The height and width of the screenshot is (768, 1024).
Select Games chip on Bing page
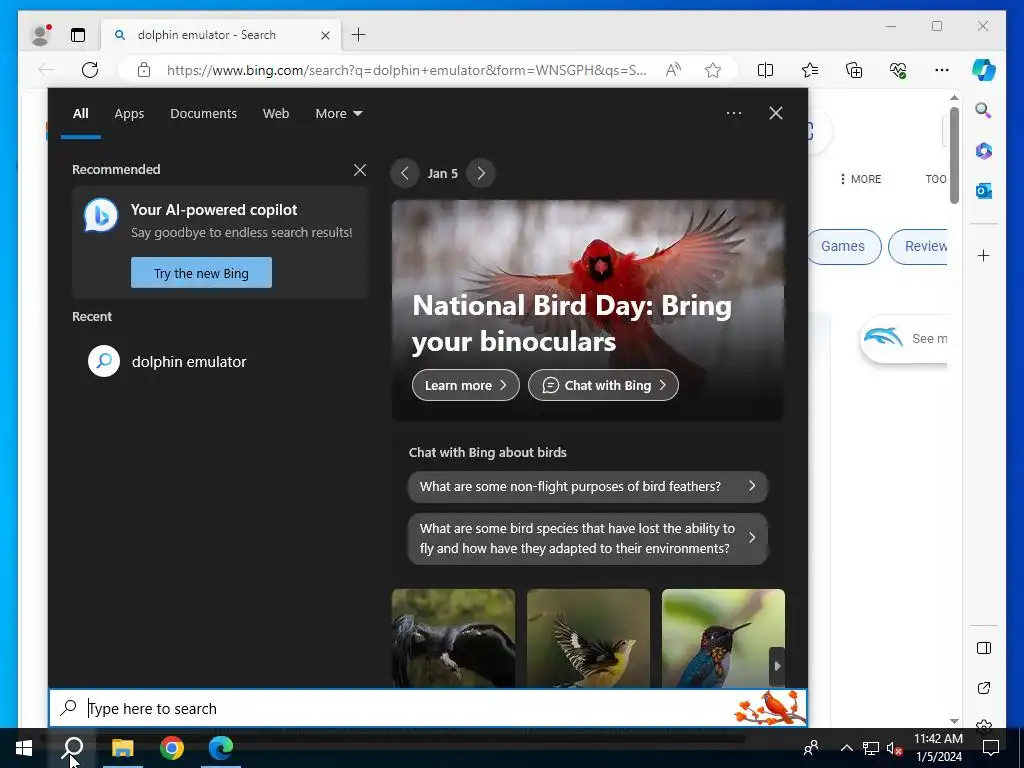coord(843,246)
